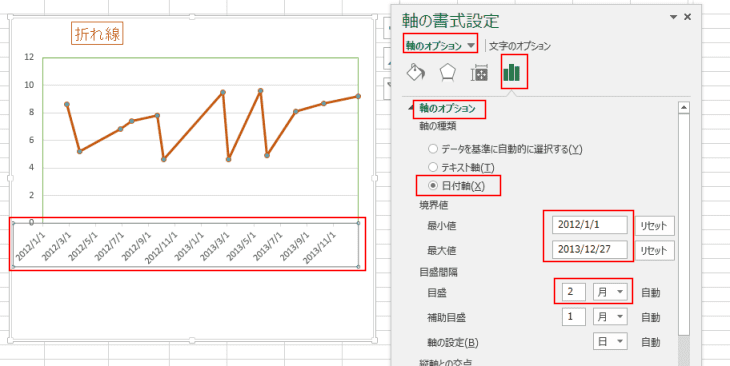This screenshot has height=366, width=730.
Task: Close the 軸の書式設定 pane
Action: (688, 17)
